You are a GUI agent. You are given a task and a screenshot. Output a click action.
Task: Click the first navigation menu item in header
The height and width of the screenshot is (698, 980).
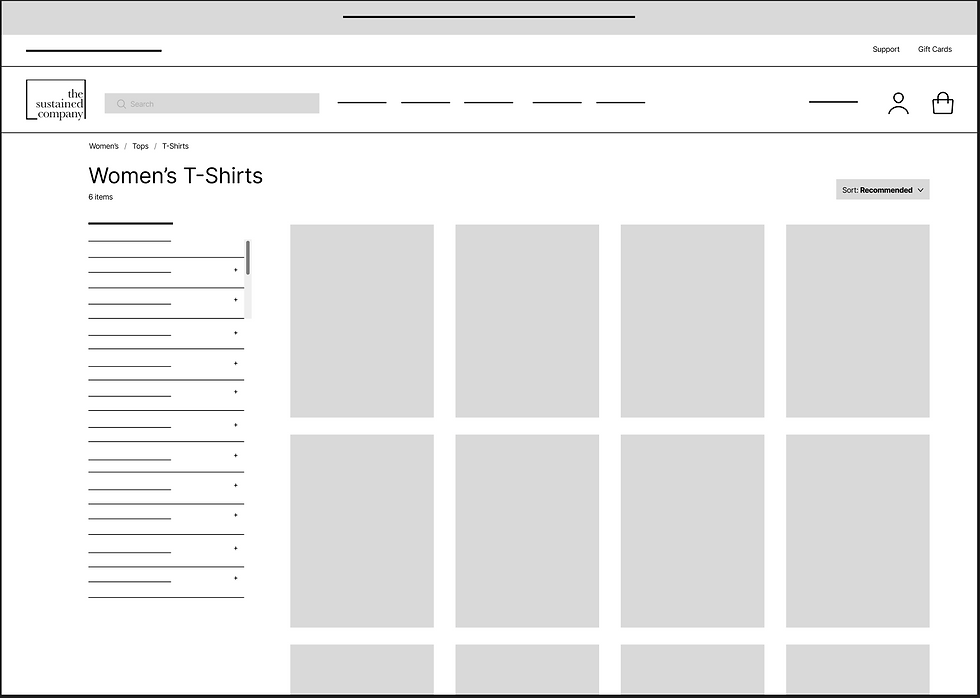tap(361, 101)
